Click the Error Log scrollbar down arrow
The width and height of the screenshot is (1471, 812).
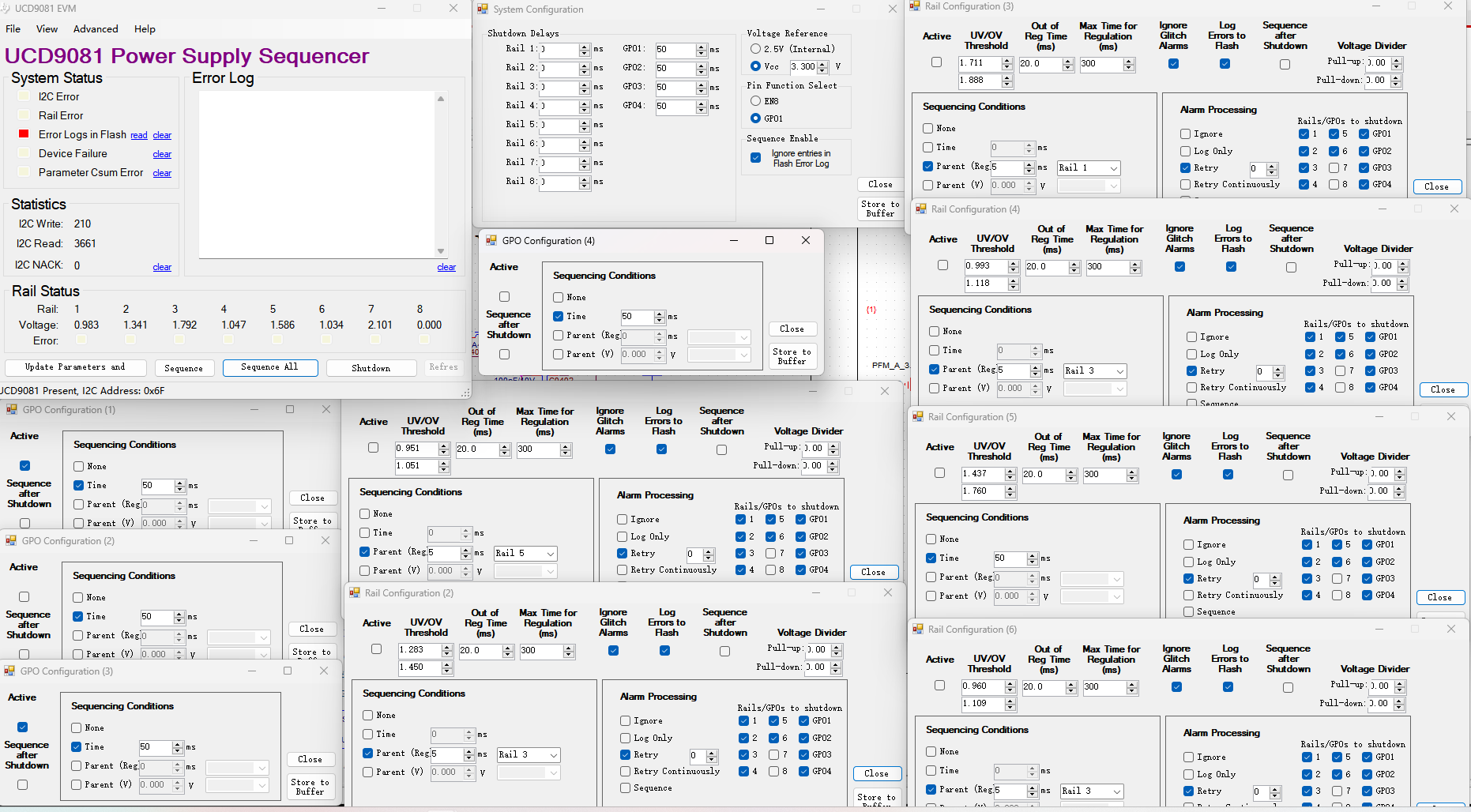(441, 251)
